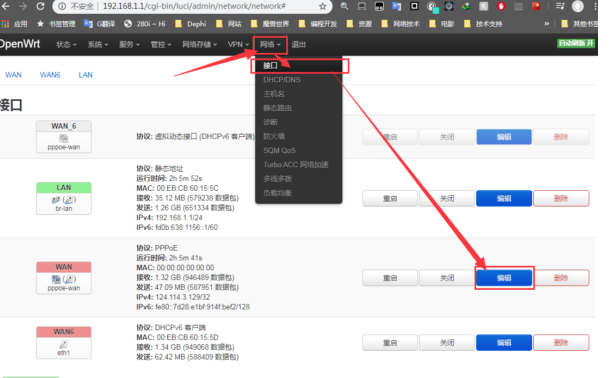Click the back navigation arrow
This screenshot has height=378, width=615.
pyautogui.click(x=6, y=6)
